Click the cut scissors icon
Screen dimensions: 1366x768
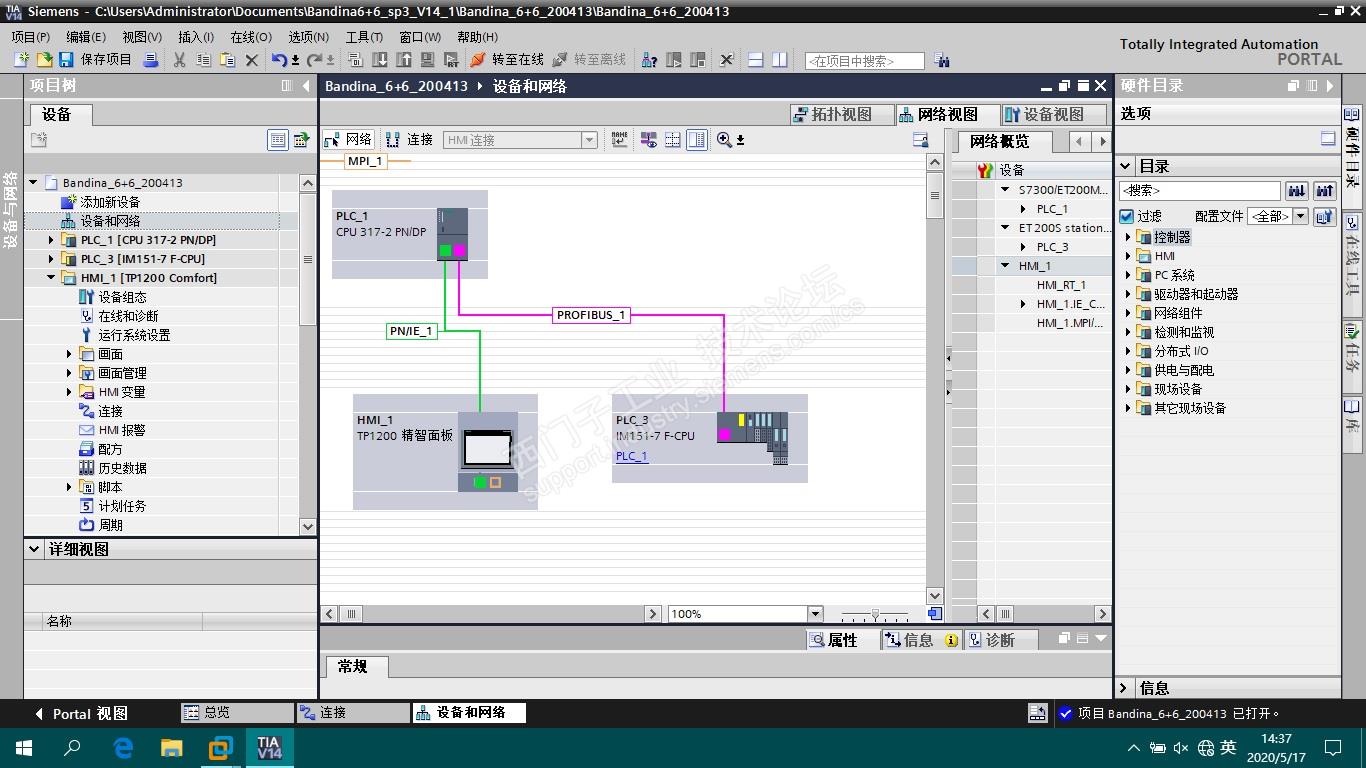[180, 60]
